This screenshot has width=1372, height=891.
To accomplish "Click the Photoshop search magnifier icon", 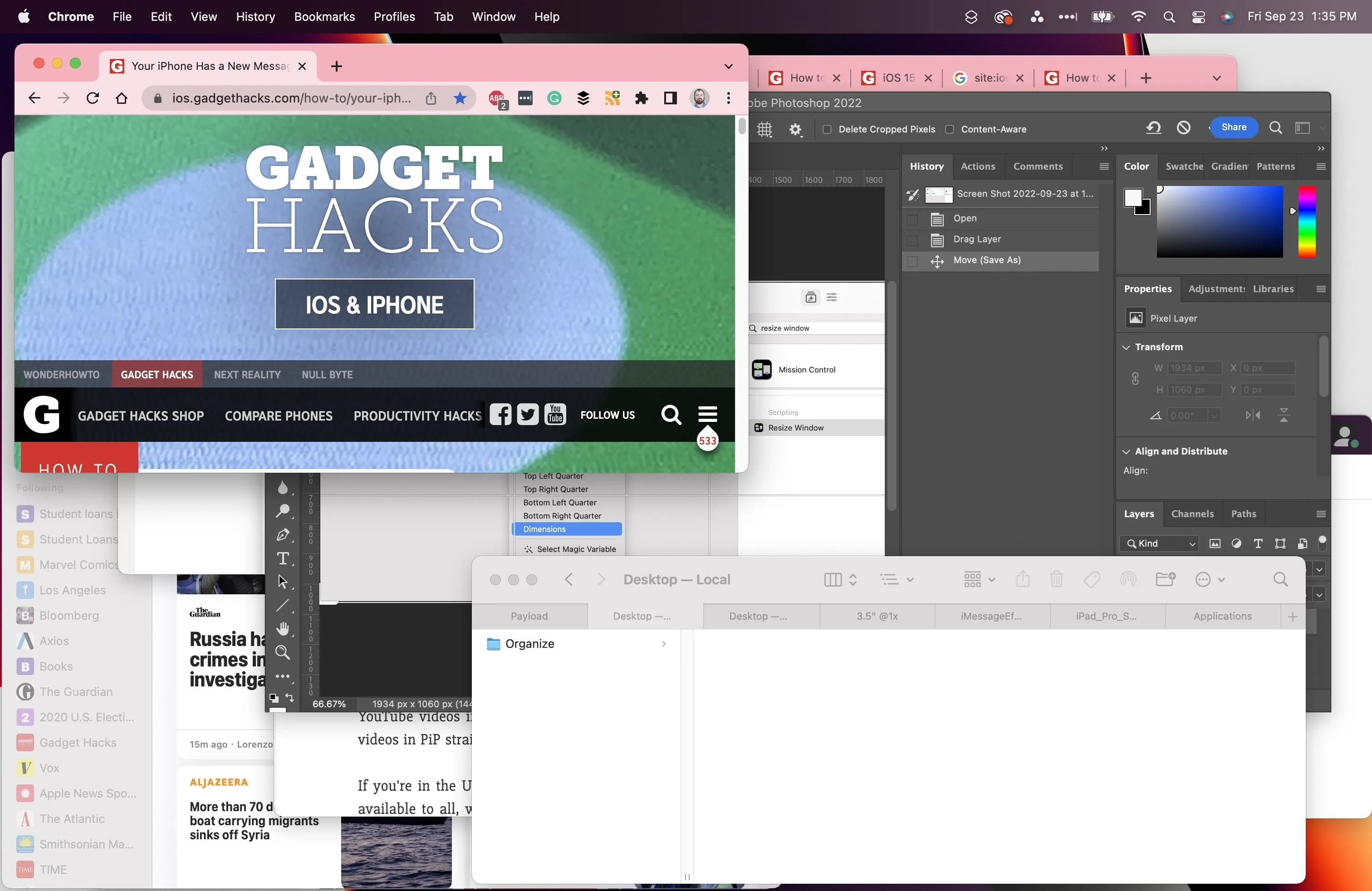I will [1276, 127].
